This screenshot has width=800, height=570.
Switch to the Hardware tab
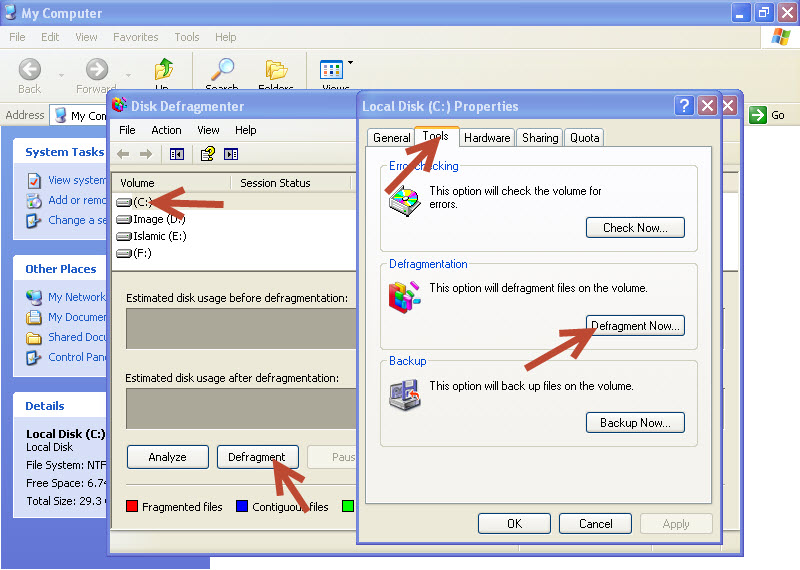click(x=487, y=138)
